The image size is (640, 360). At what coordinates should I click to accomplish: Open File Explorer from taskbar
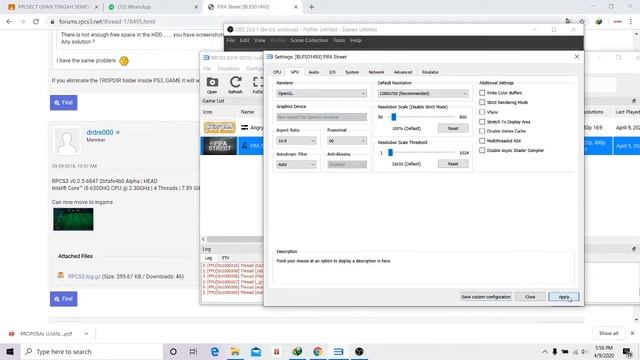tap(235, 351)
